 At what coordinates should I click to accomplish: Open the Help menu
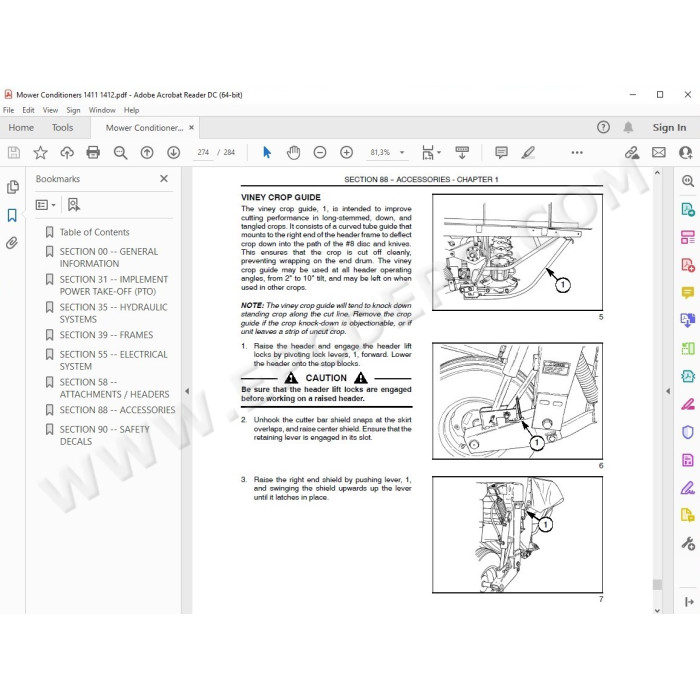(x=131, y=110)
